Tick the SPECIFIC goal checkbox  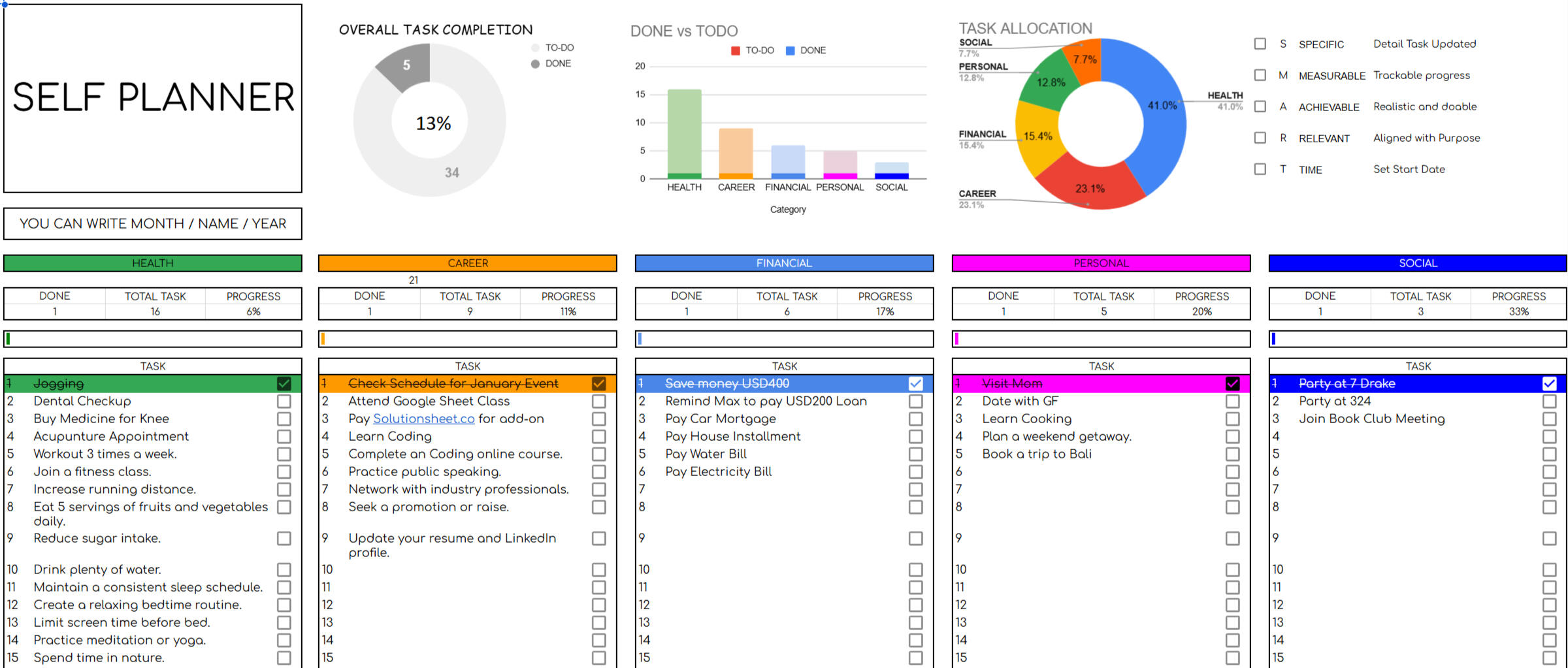1260,44
